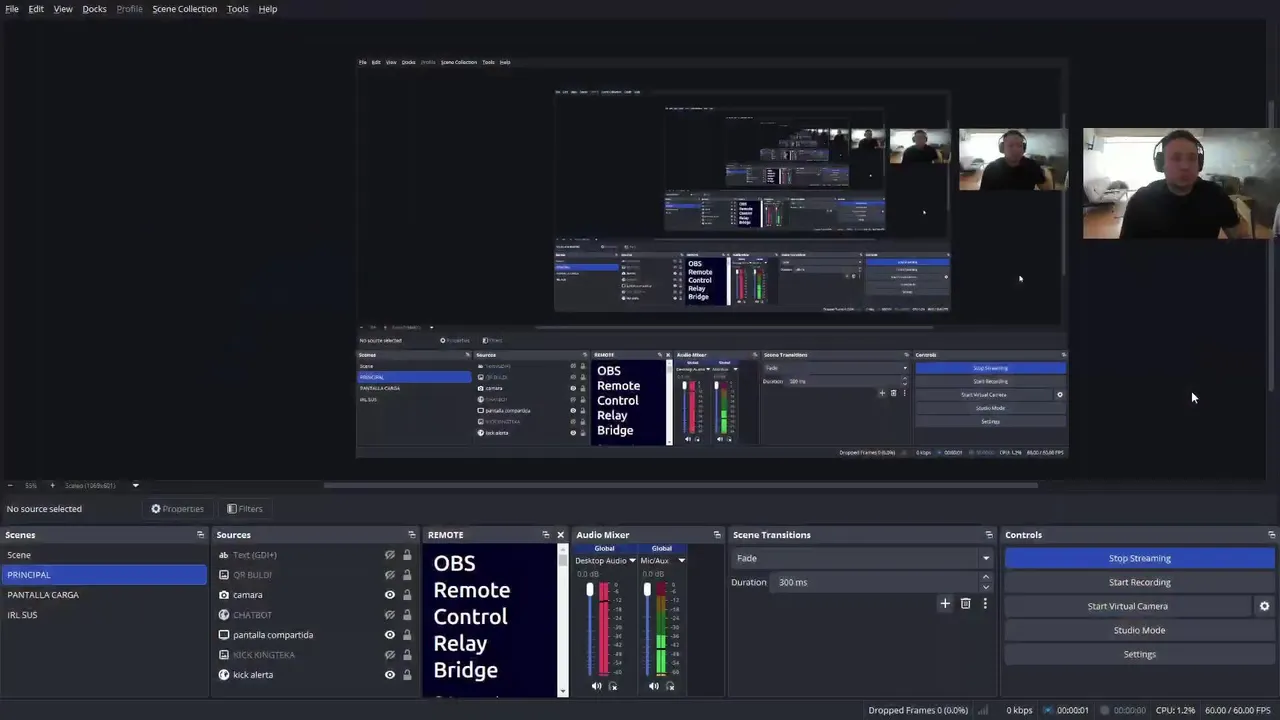Click the Stop Streaming button
The width and height of the screenshot is (1280, 720).
[1139, 558]
